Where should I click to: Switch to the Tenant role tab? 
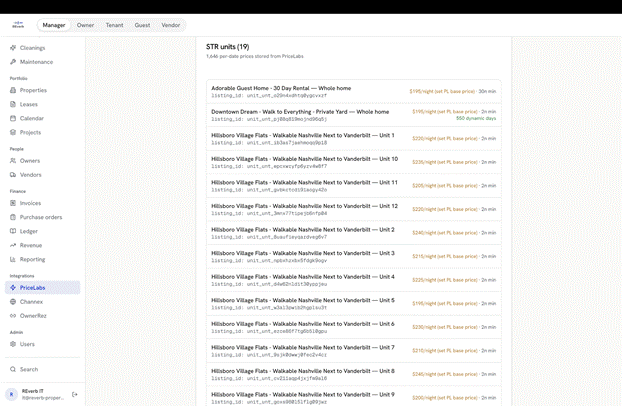pos(114,25)
